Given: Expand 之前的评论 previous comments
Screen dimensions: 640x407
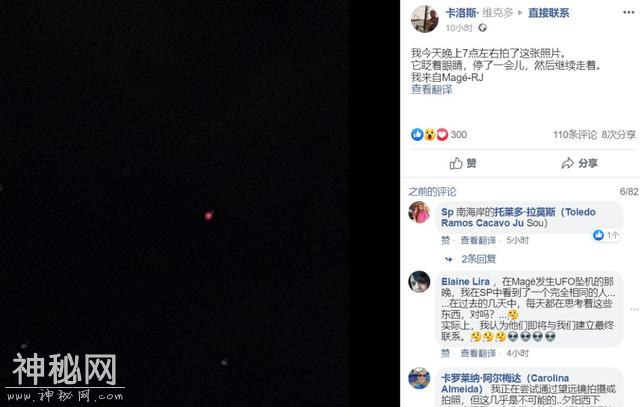Looking at the screenshot, I should coord(432,191).
